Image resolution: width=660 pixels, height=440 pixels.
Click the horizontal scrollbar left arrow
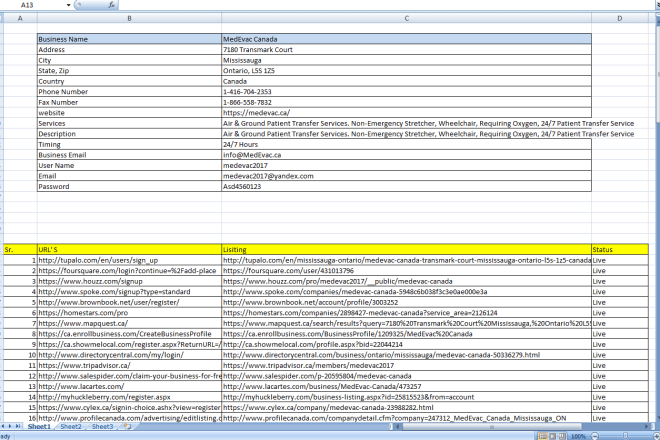coord(397,427)
